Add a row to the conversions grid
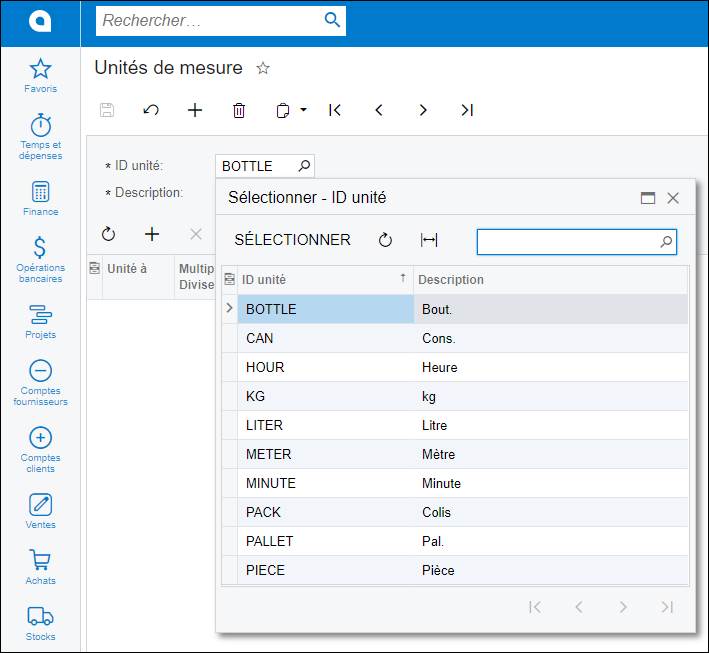This screenshot has height=653, width=709. [152, 234]
